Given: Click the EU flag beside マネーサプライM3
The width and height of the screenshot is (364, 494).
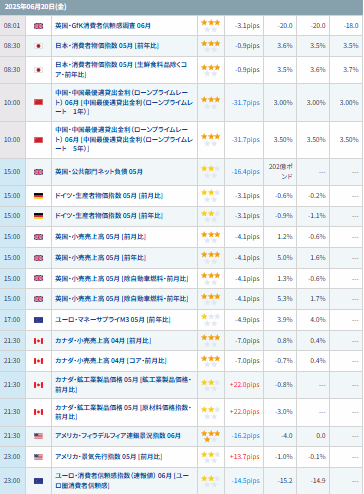Looking at the screenshot, I should [x=38, y=320].
